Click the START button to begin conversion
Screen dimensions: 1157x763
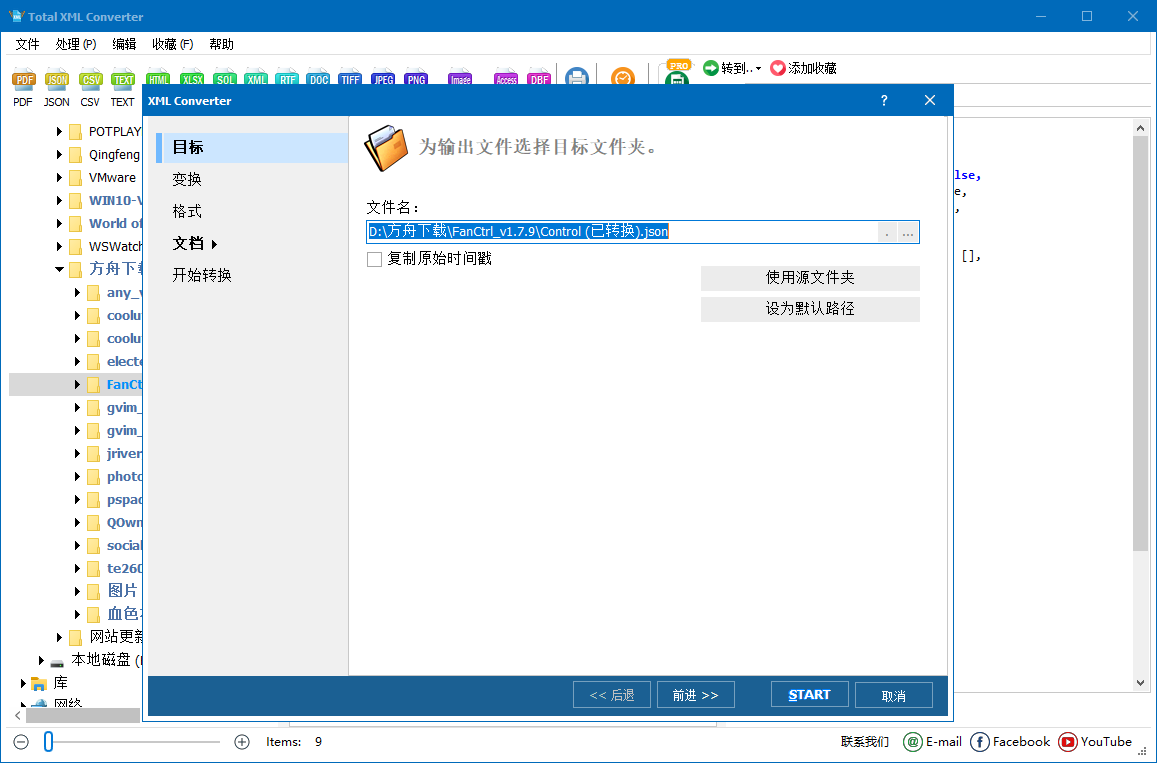coord(808,694)
